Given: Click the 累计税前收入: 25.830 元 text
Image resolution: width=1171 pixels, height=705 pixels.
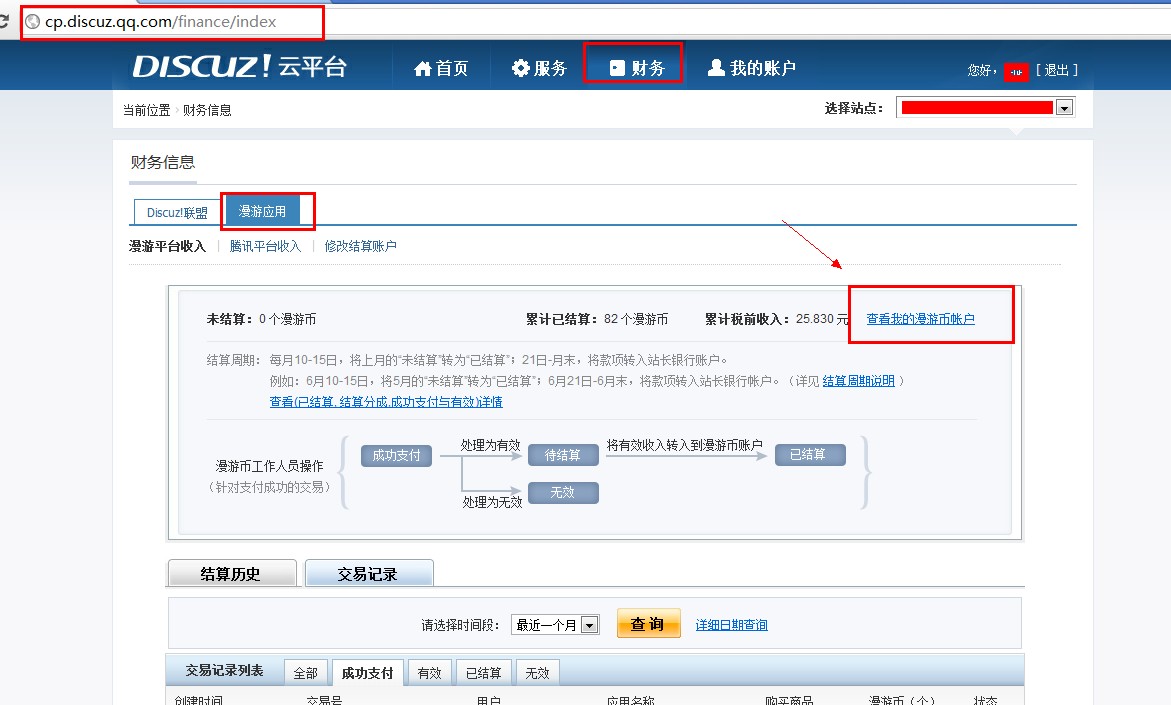Looking at the screenshot, I should tap(777, 319).
